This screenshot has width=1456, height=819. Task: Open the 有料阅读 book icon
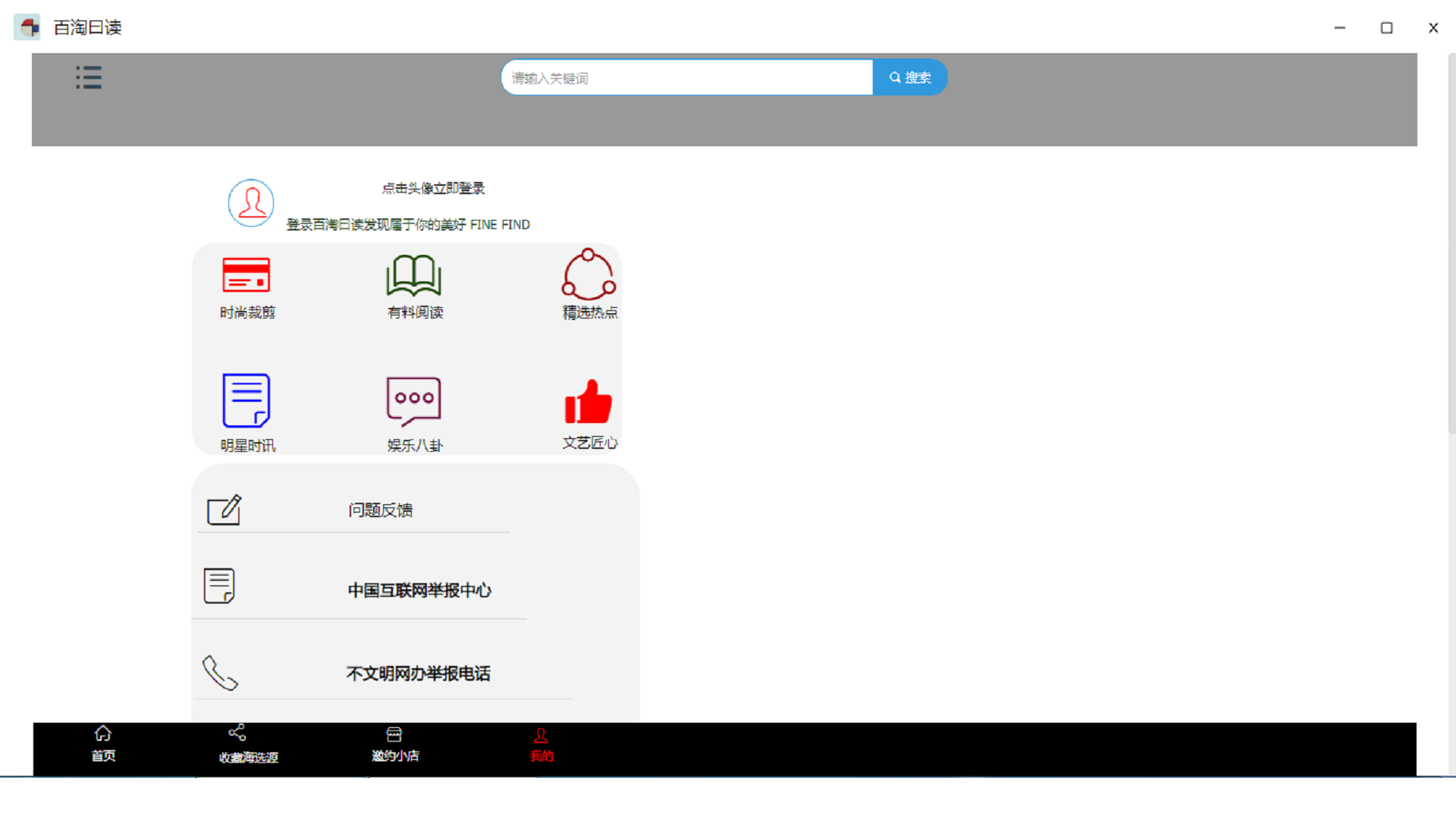point(414,275)
